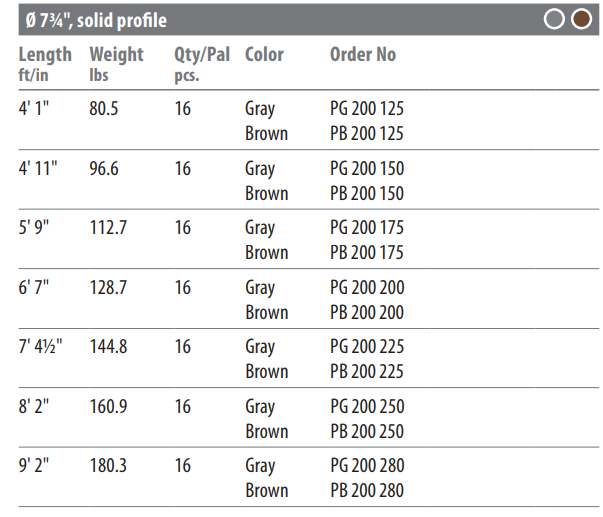Select order number PB 200 125
Image resolution: width=603 pixels, height=517 pixels.
[367, 133]
